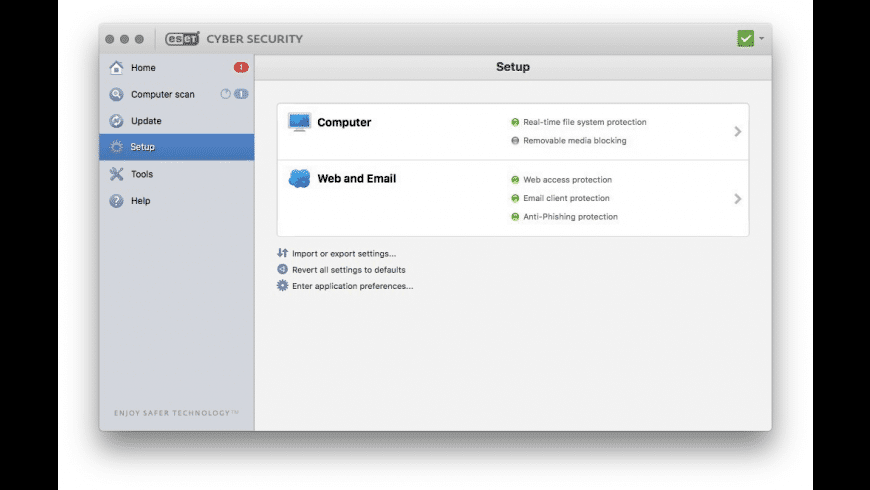Open Computer scan in sidebar

point(176,94)
